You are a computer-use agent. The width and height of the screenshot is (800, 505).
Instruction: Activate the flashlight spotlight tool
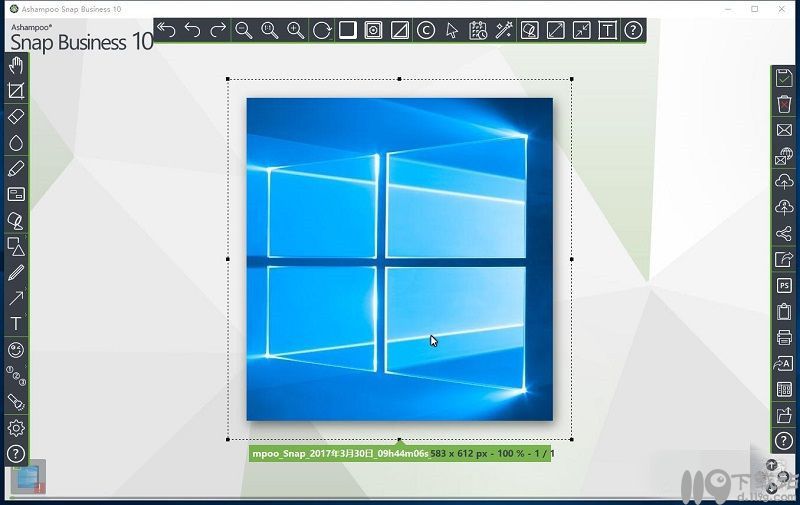16,402
